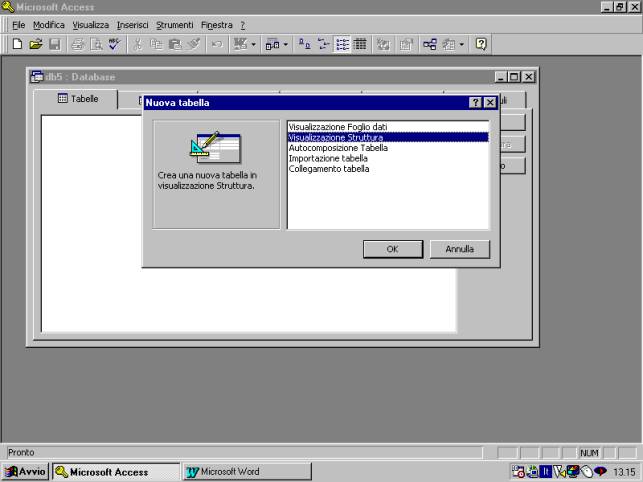Open the New Object dropdown arrow
The image size is (643, 482).
(x=461, y=44)
